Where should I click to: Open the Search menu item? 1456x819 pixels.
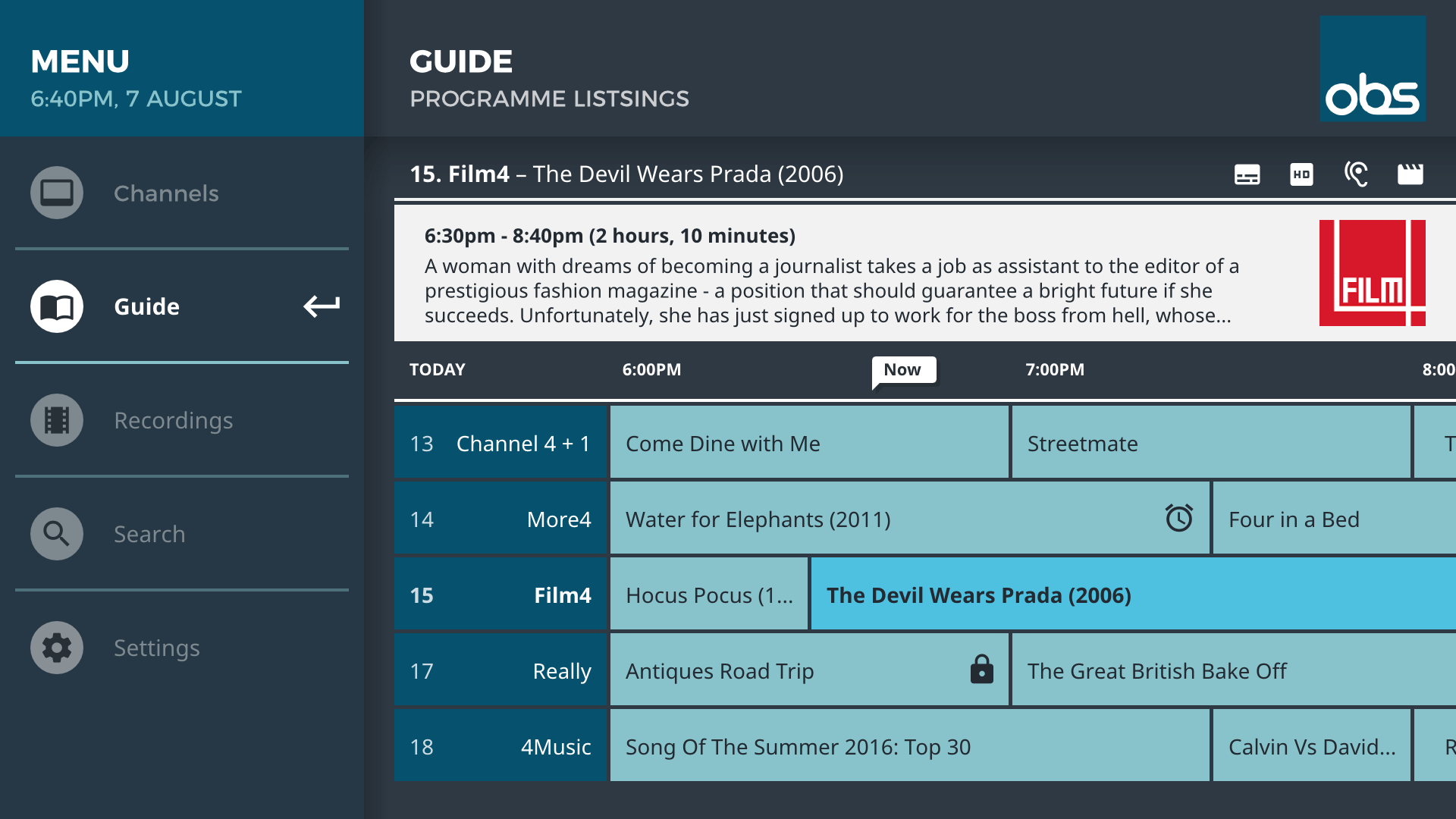(x=182, y=534)
